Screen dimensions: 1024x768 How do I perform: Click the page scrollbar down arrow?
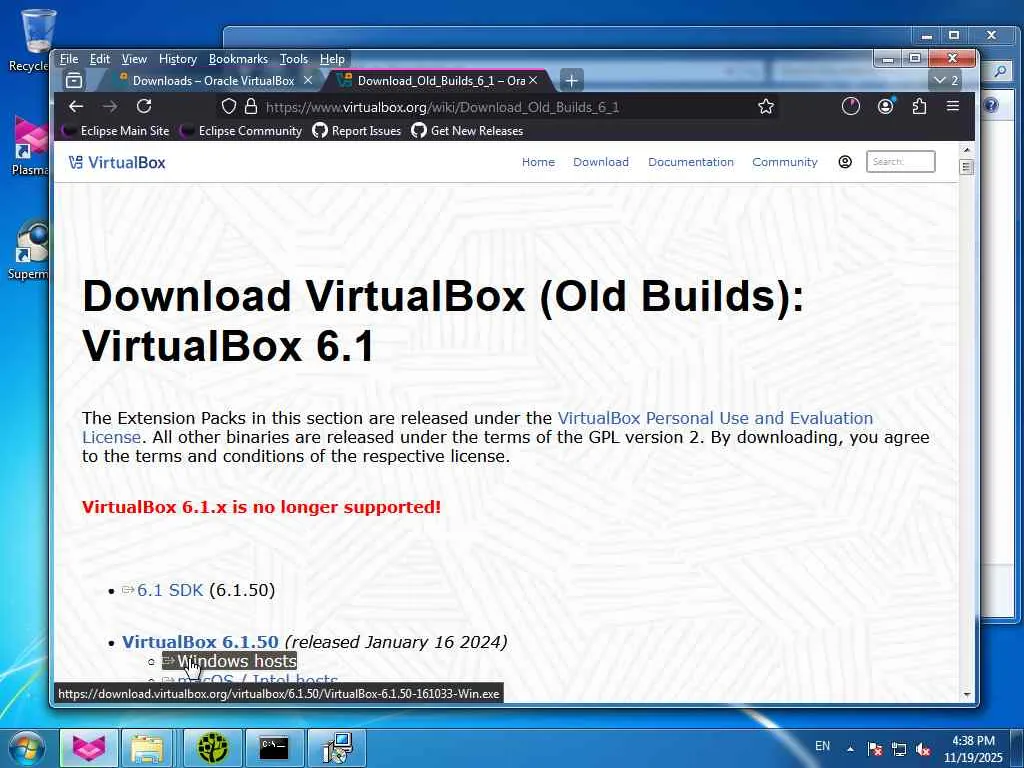click(967, 695)
